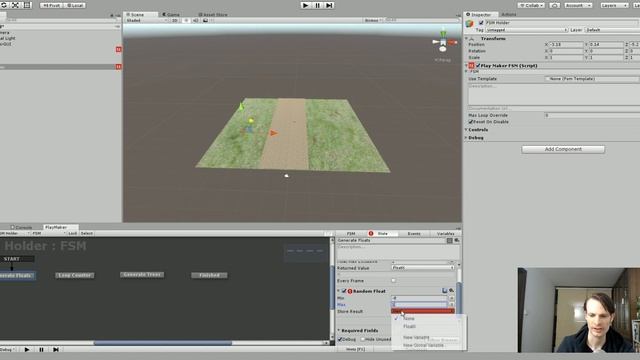Image resolution: width=640 pixels, height=360 pixels.
Task: Click the Lock button in PlayMaker toolbar
Action: [73, 233]
